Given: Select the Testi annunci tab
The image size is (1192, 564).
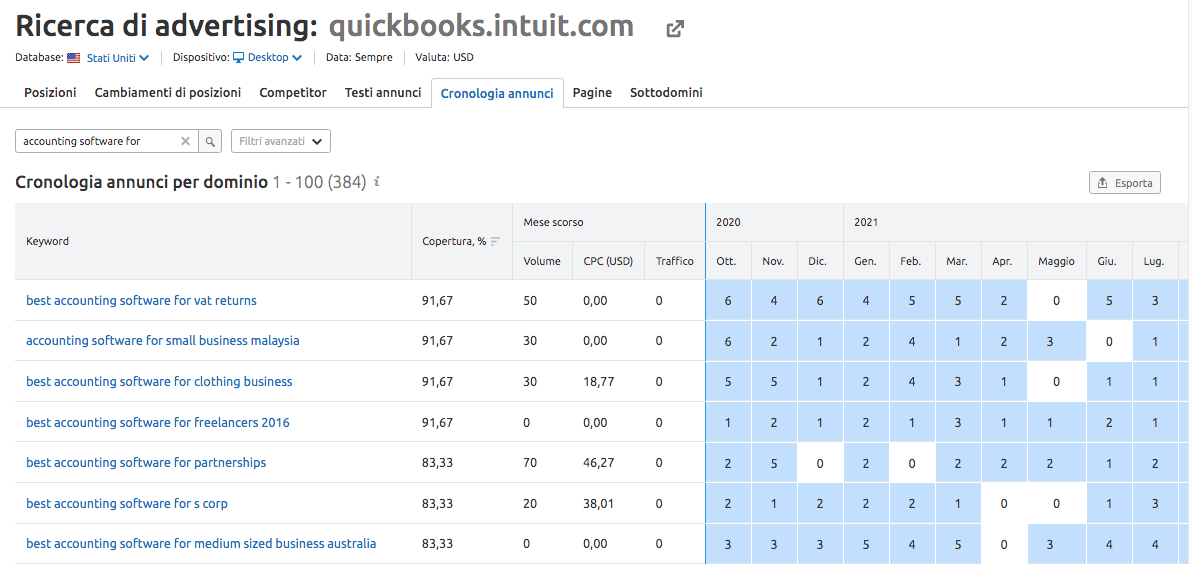Looking at the screenshot, I should [383, 93].
